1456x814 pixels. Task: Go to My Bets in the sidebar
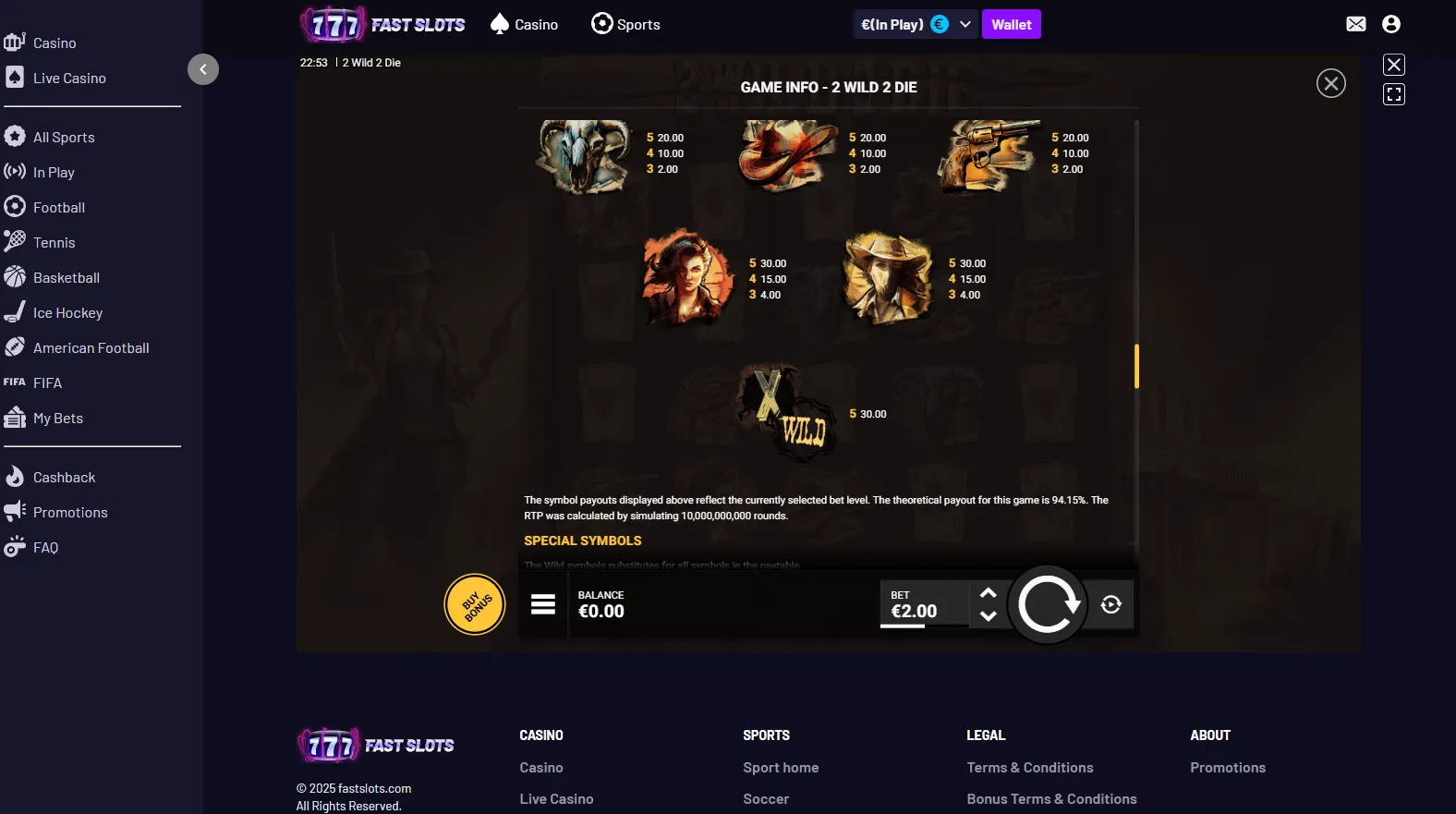(58, 419)
